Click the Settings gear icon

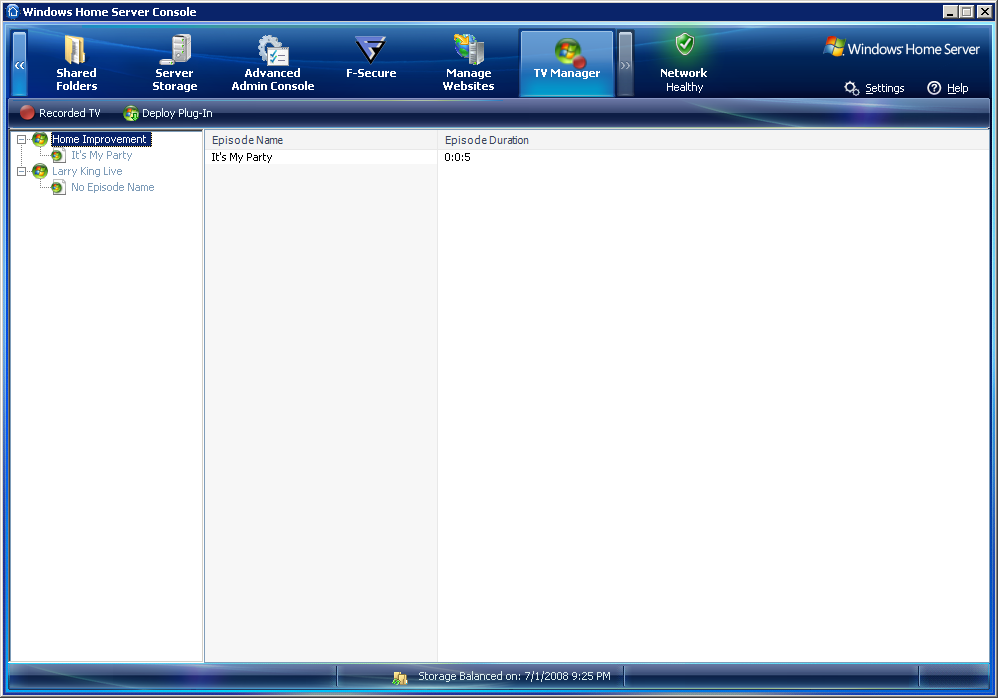(x=852, y=88)
